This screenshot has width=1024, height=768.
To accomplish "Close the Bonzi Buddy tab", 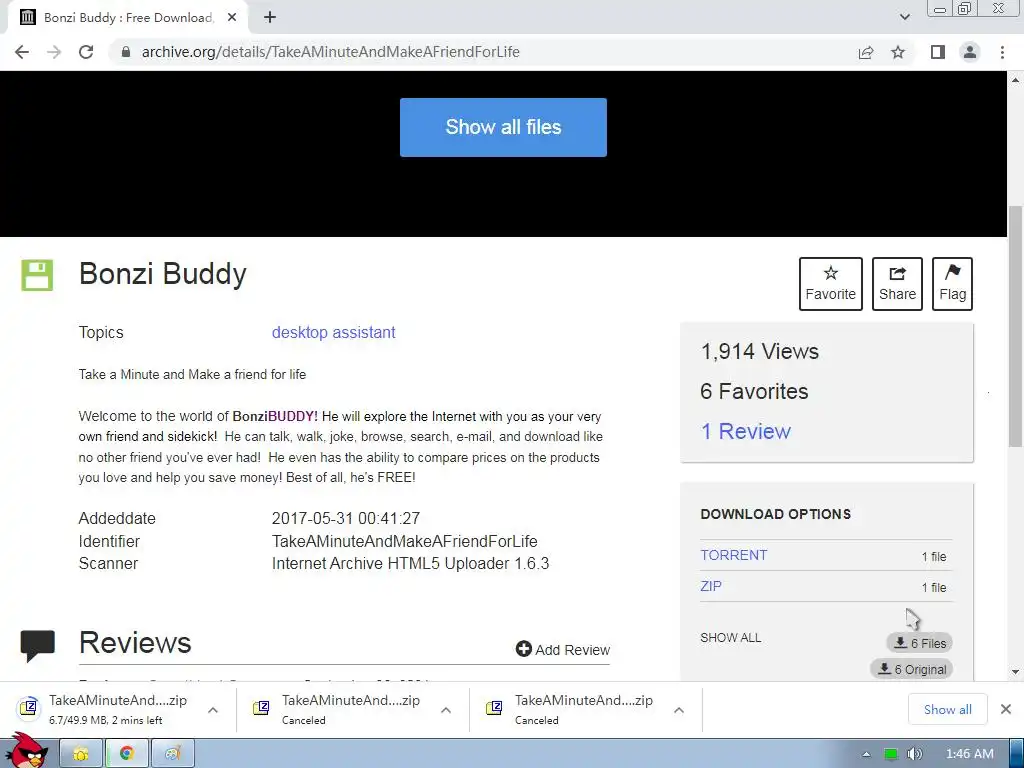I will pos(232,18).
